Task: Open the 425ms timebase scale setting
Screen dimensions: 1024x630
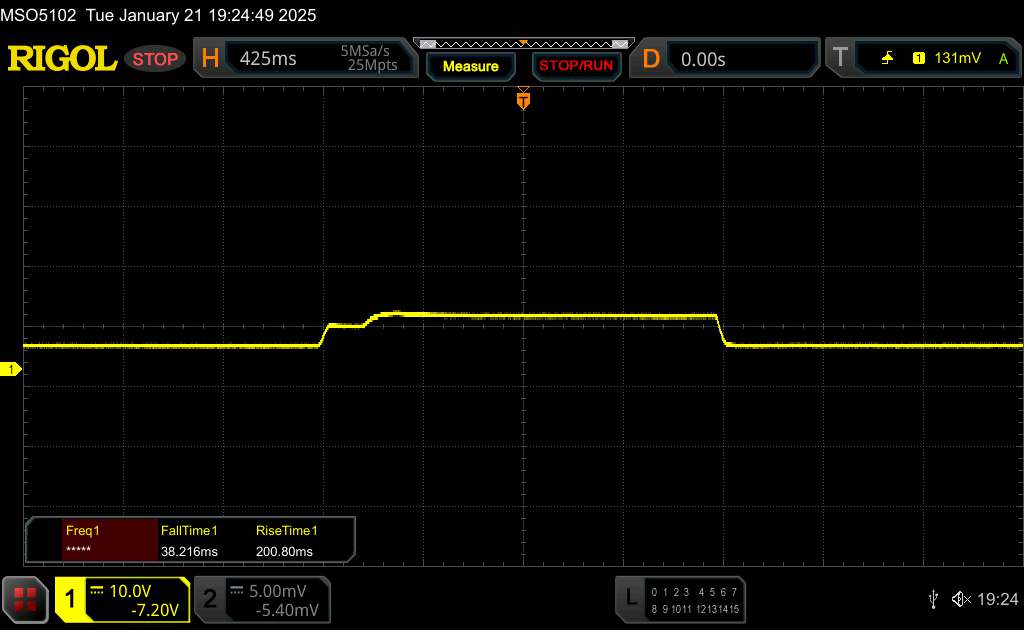Action: click(x=268, y=59)
